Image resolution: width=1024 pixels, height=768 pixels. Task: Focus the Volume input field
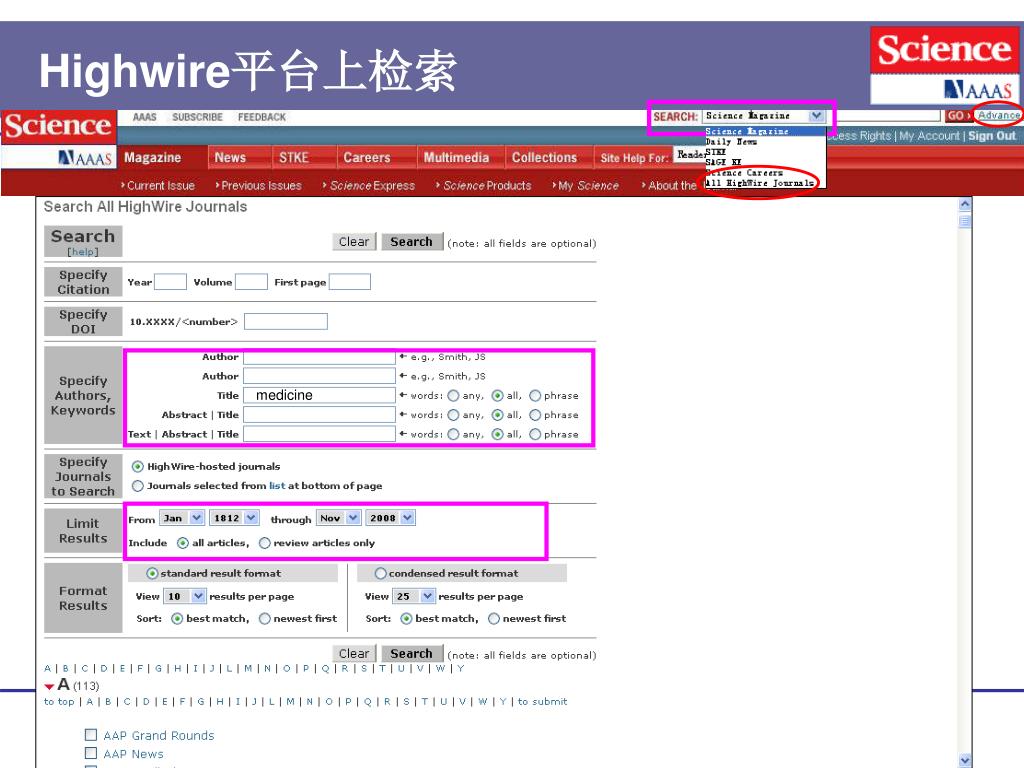coord(251,281)
